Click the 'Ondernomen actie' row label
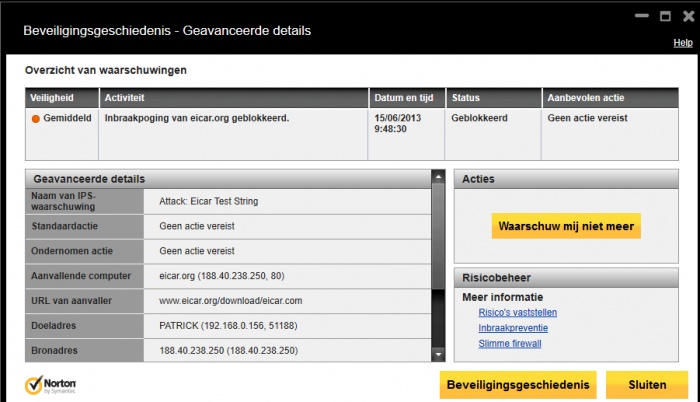This screenshot has width=700, height=402. pyautogui.click(x=72, y=251)
